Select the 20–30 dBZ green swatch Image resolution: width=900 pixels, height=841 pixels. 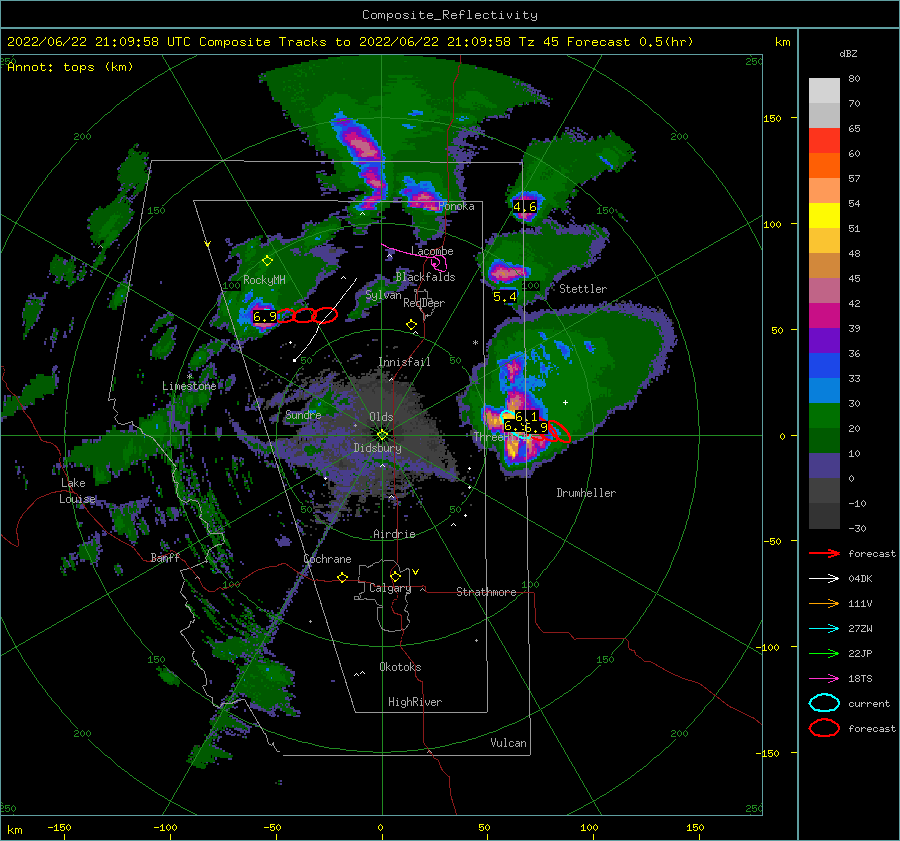coord(824,416)
